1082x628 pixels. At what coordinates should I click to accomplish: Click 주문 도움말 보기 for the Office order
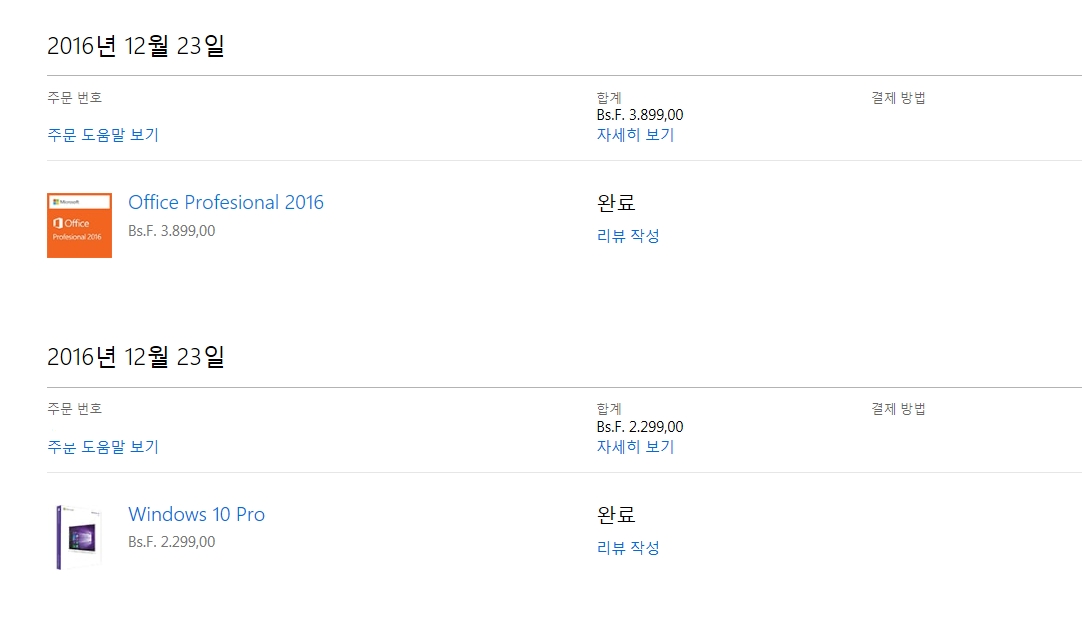pos(103,135)
